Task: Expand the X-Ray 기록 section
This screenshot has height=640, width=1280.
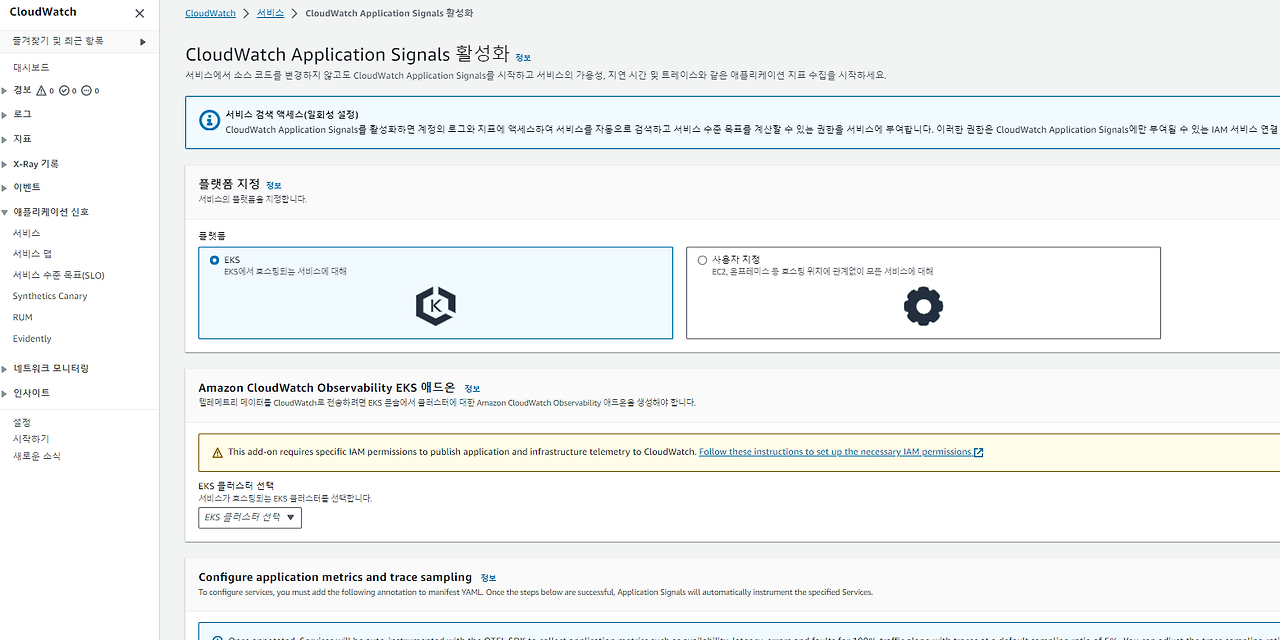Action: click(x=4, y=164)
